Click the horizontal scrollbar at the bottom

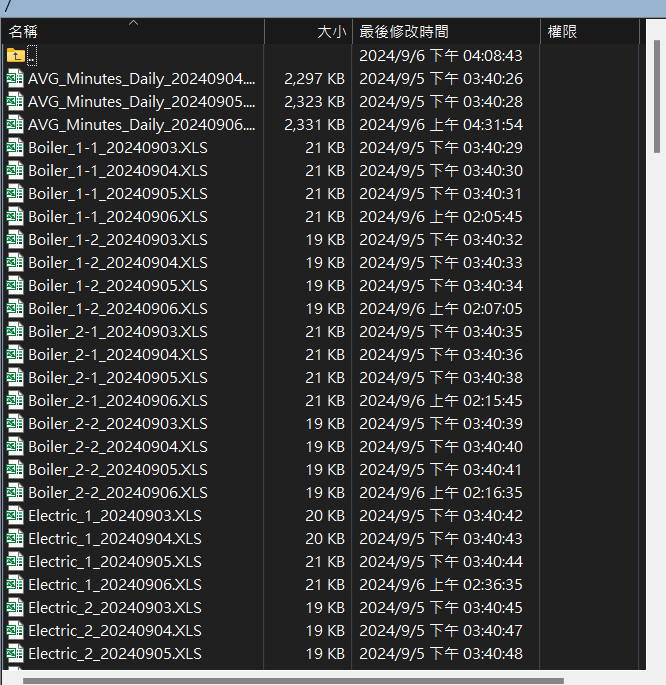pos(290,680)
